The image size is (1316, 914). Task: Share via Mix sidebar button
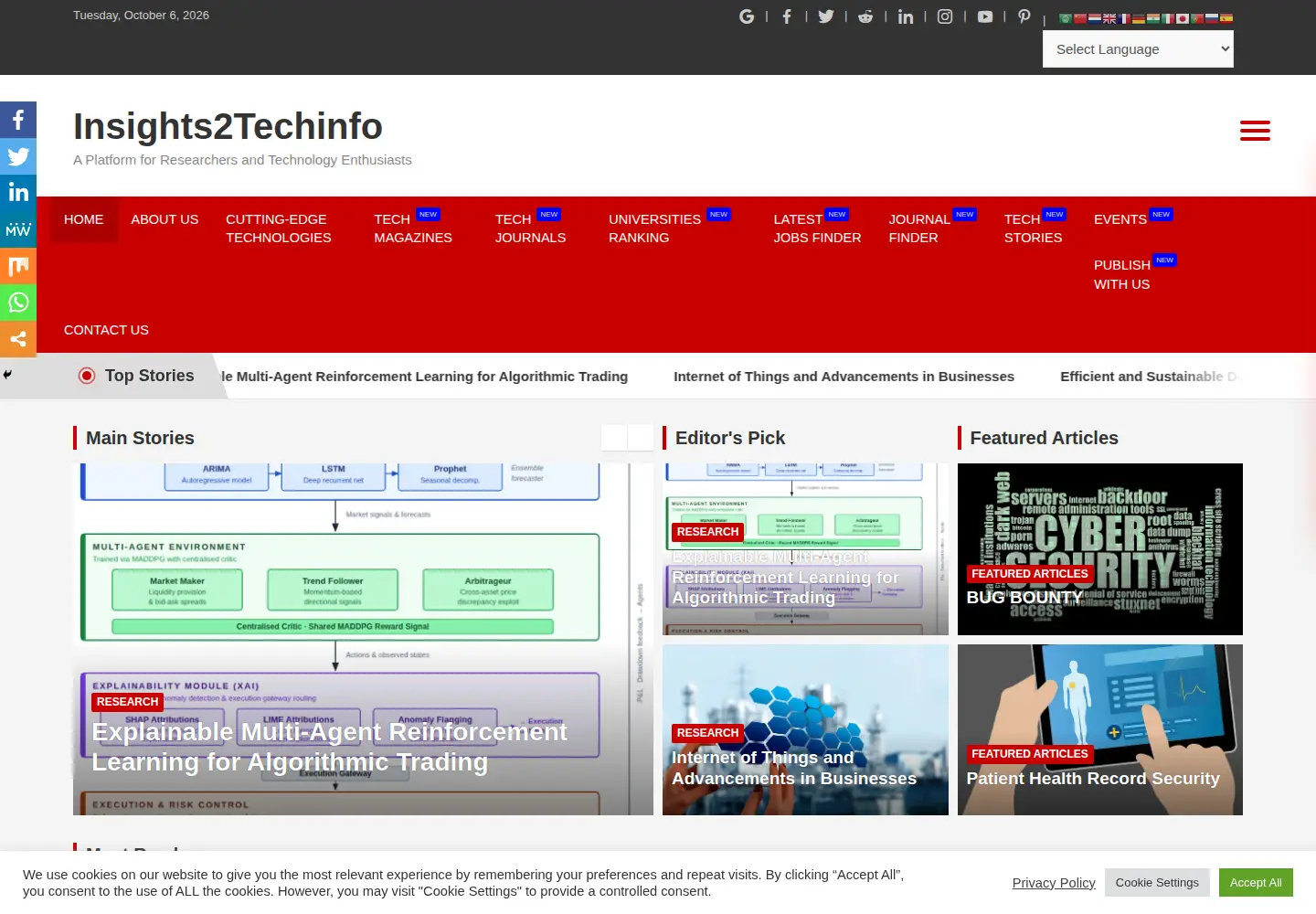pos(18,266)
